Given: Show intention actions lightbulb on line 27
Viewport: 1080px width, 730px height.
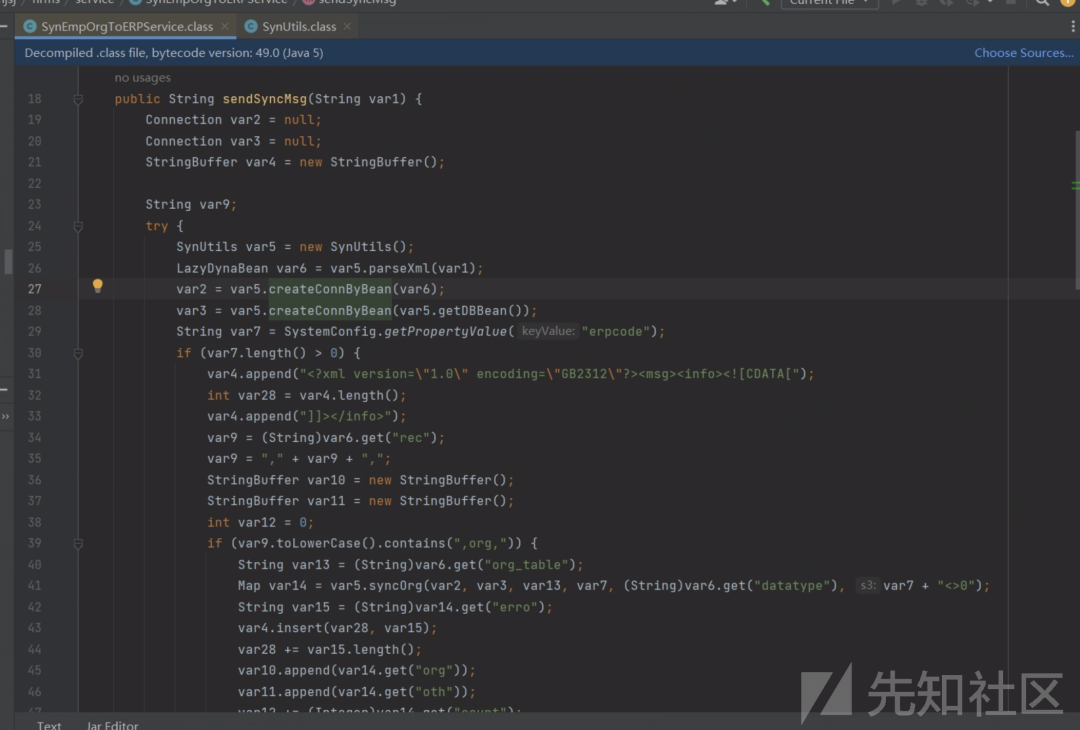Looking at the screenshot, I should click(98, 286).
